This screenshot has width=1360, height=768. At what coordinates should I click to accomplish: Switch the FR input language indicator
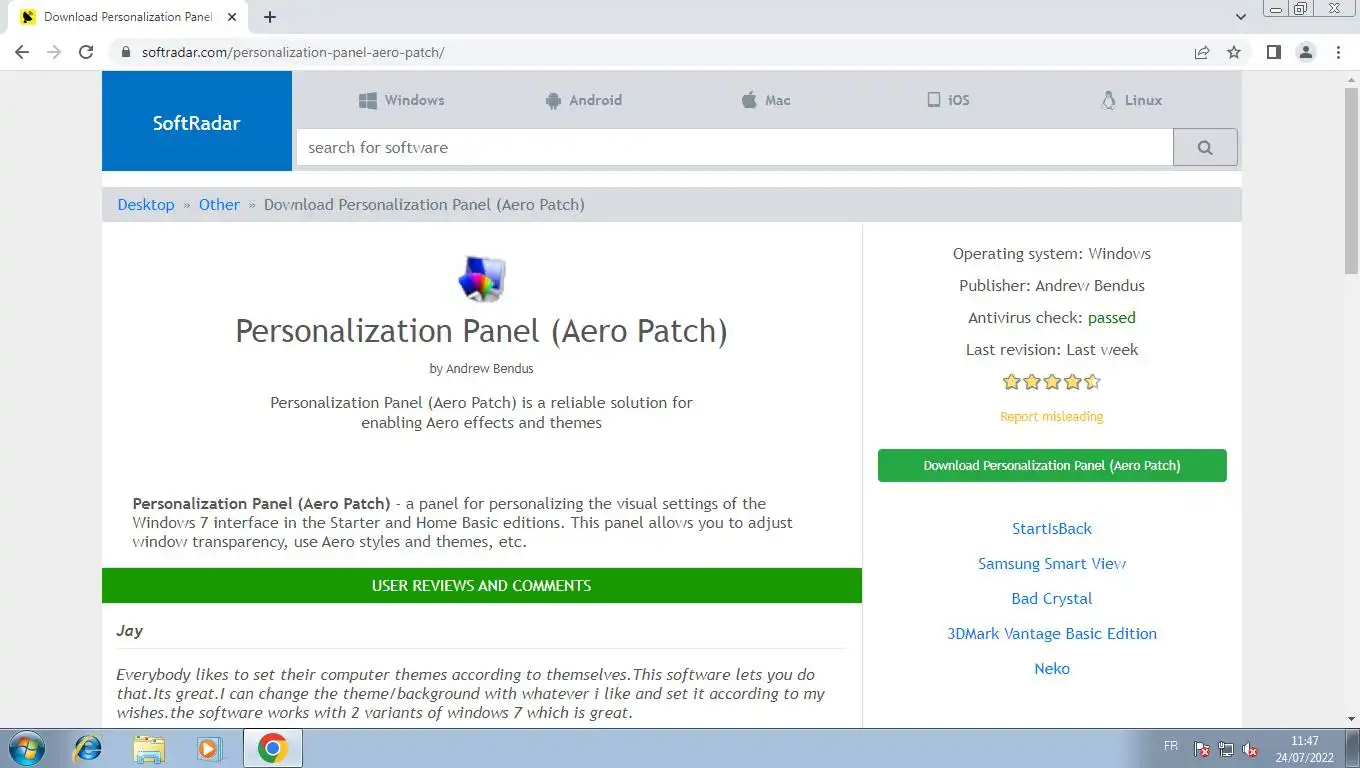(x=1171, y=746)
